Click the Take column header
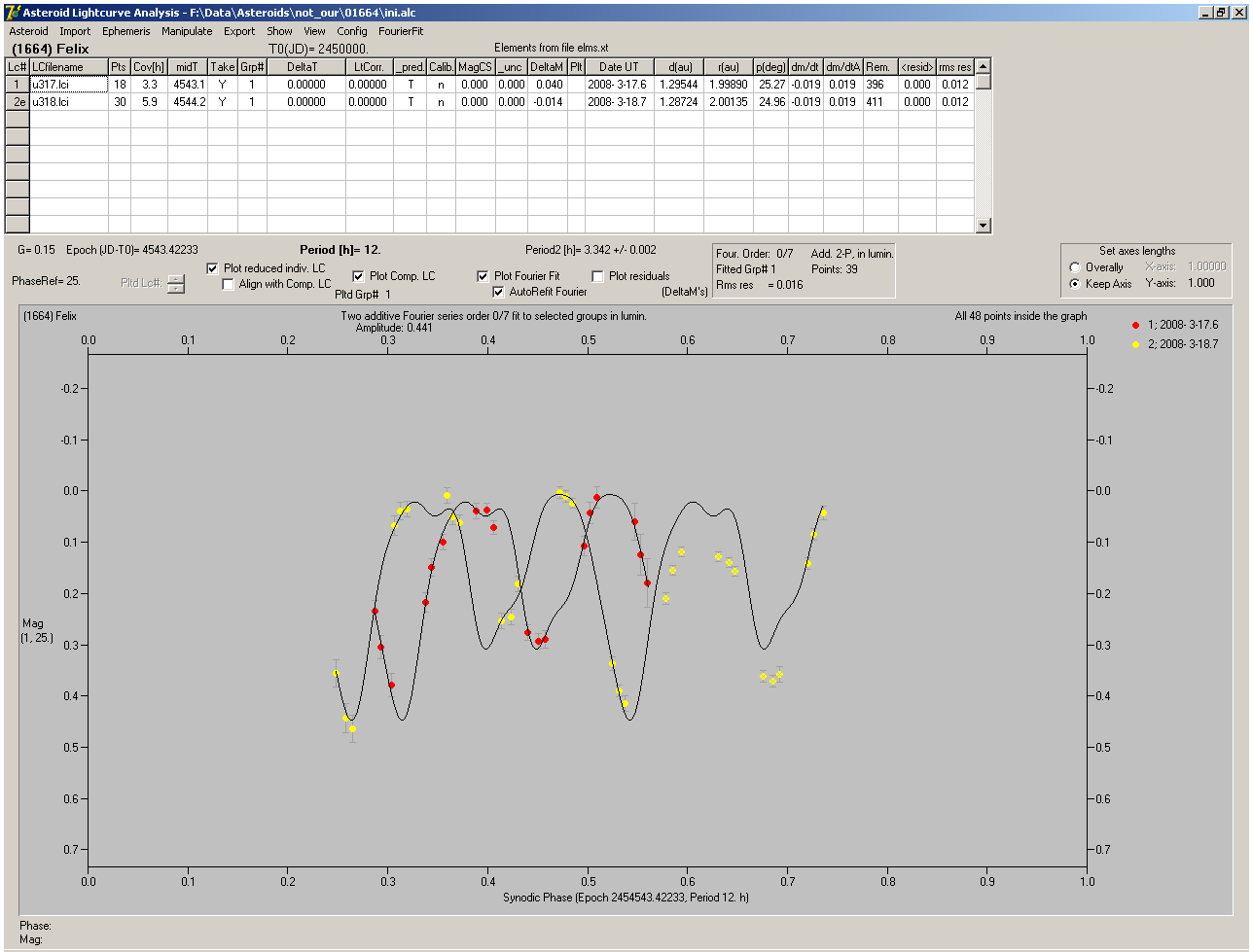The image size is (1253, 952). click(223, 67)
